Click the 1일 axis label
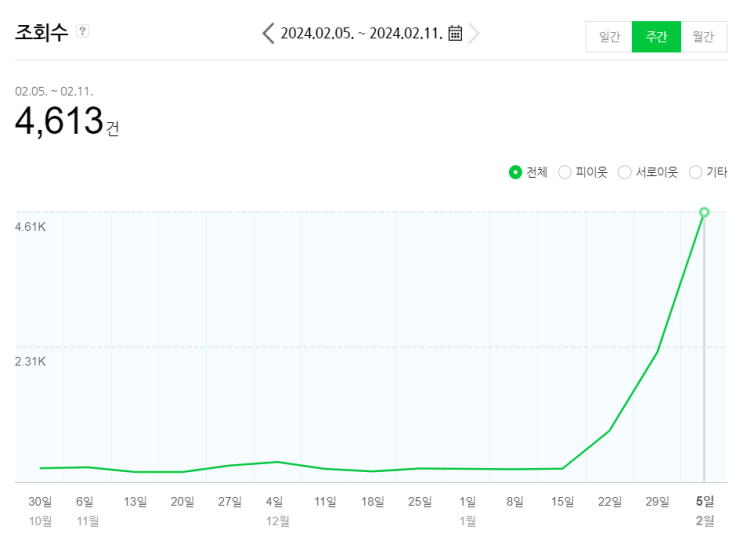743x544 pixels. click(467, 501)
